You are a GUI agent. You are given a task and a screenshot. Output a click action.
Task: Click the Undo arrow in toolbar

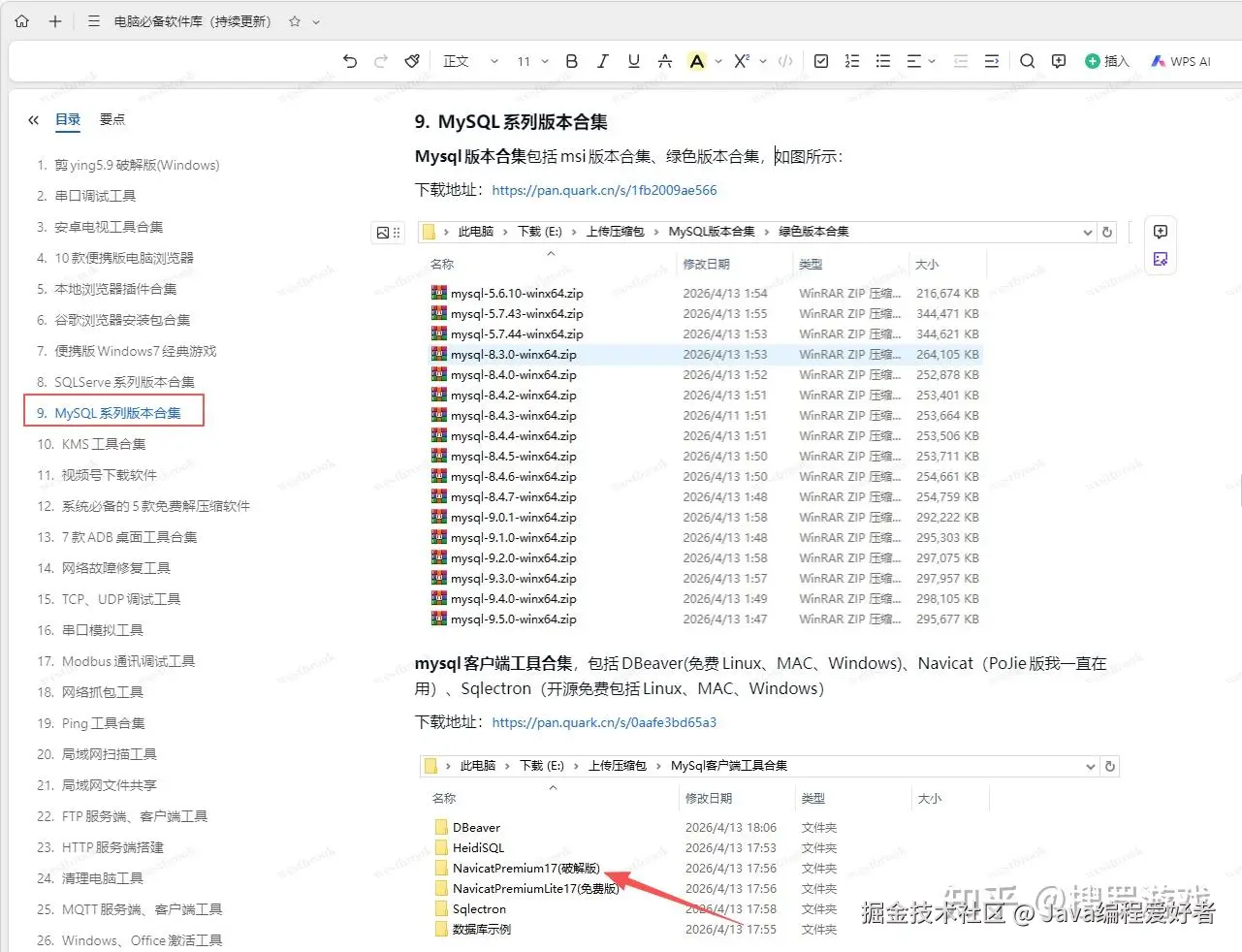point(350,61)
